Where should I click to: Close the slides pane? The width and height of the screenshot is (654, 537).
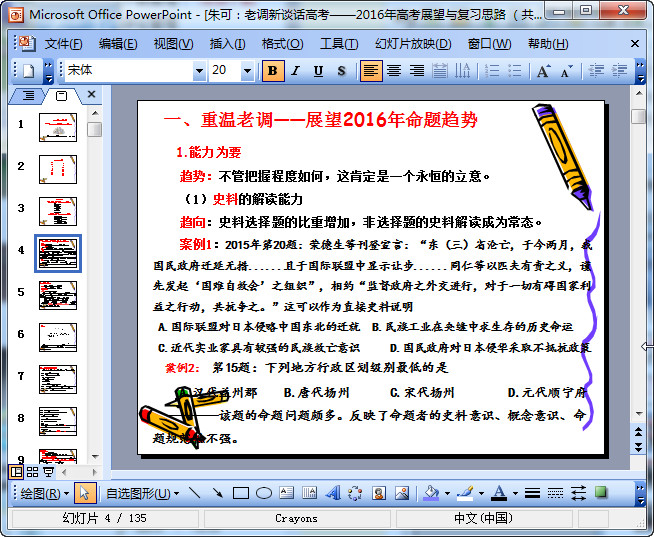(92, 95)
